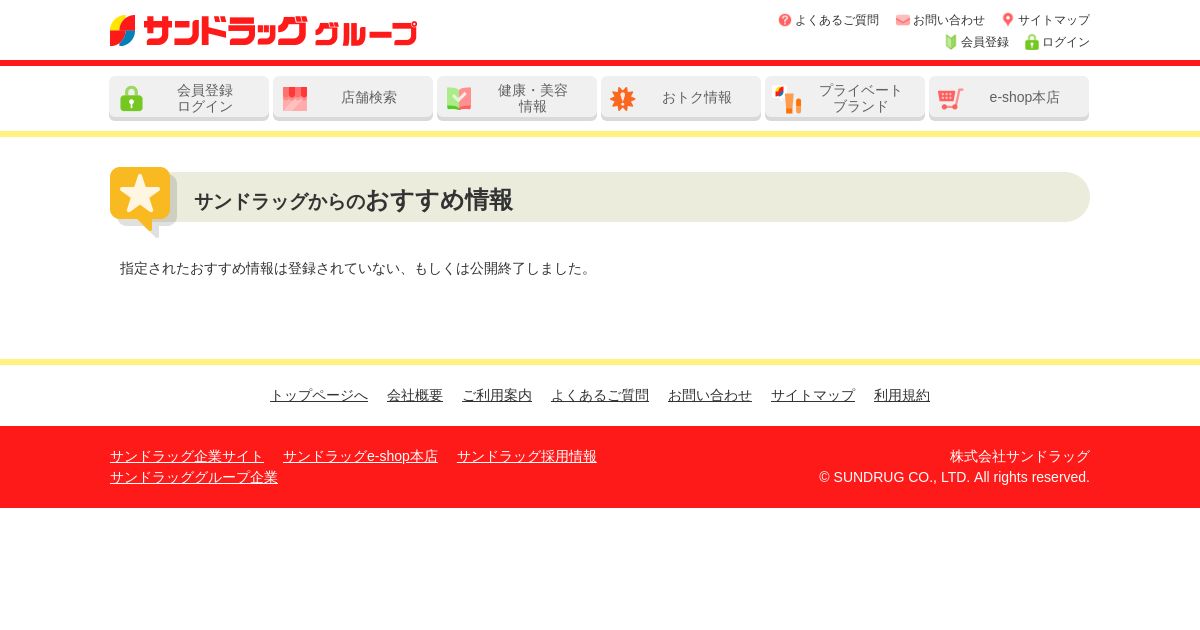The image size is (1200, 630).
Task: Click the green beginner mark icon by 会員登録
Action: pos(951,42)
